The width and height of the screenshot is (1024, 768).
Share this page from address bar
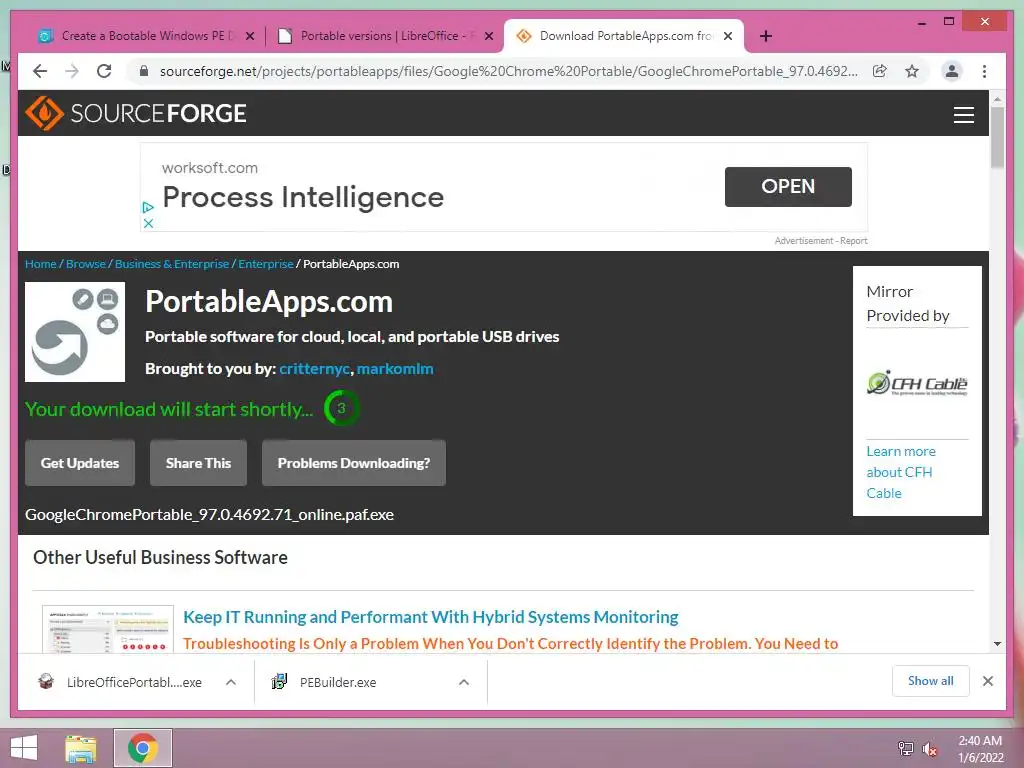click(880, 71)
